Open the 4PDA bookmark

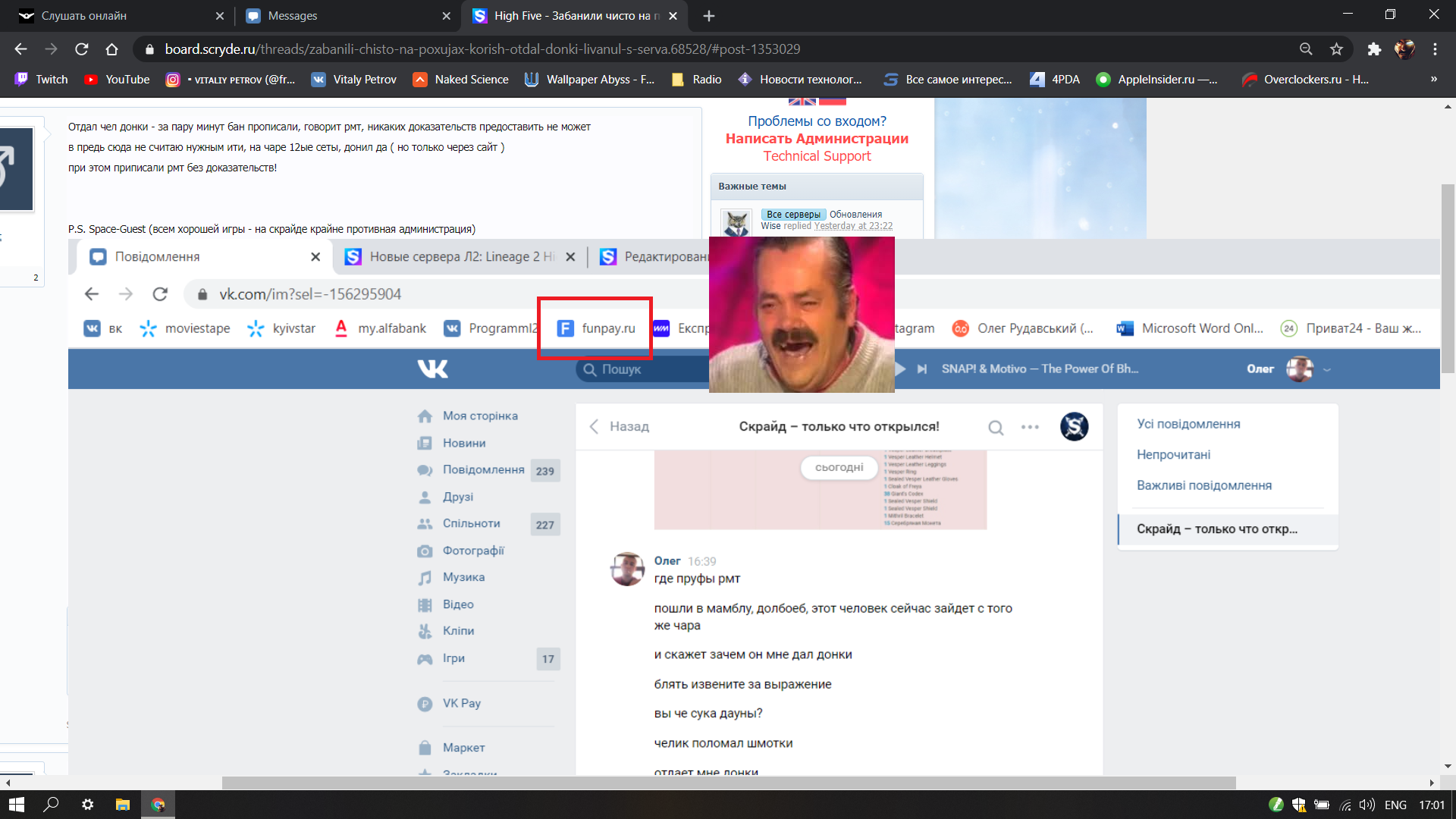pyautogui.click(x=1055, y=80)
